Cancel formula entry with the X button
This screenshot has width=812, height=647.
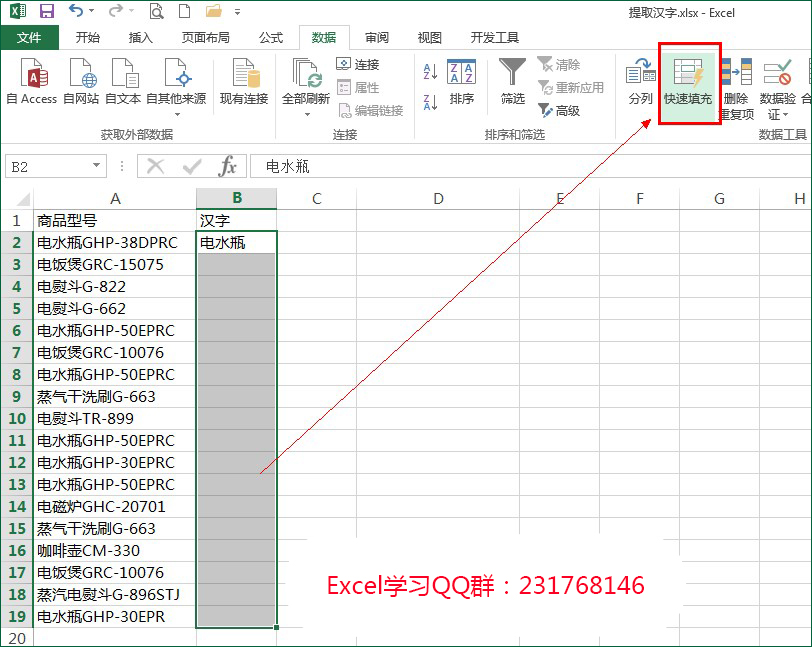155,166
